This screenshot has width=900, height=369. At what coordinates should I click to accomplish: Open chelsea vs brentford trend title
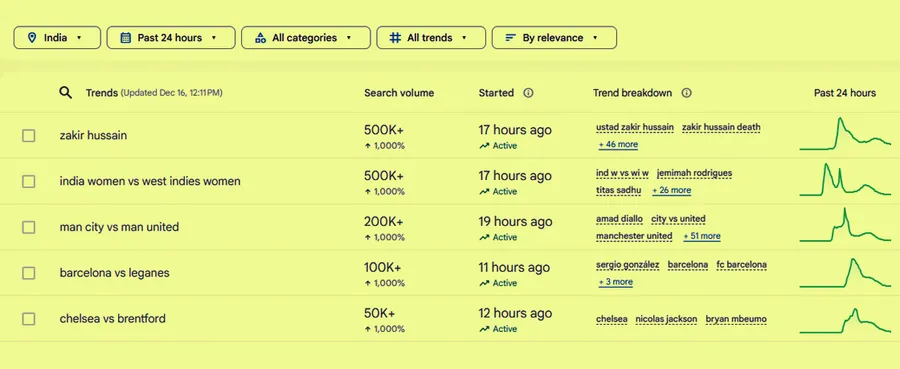click(x=112, y=318)
